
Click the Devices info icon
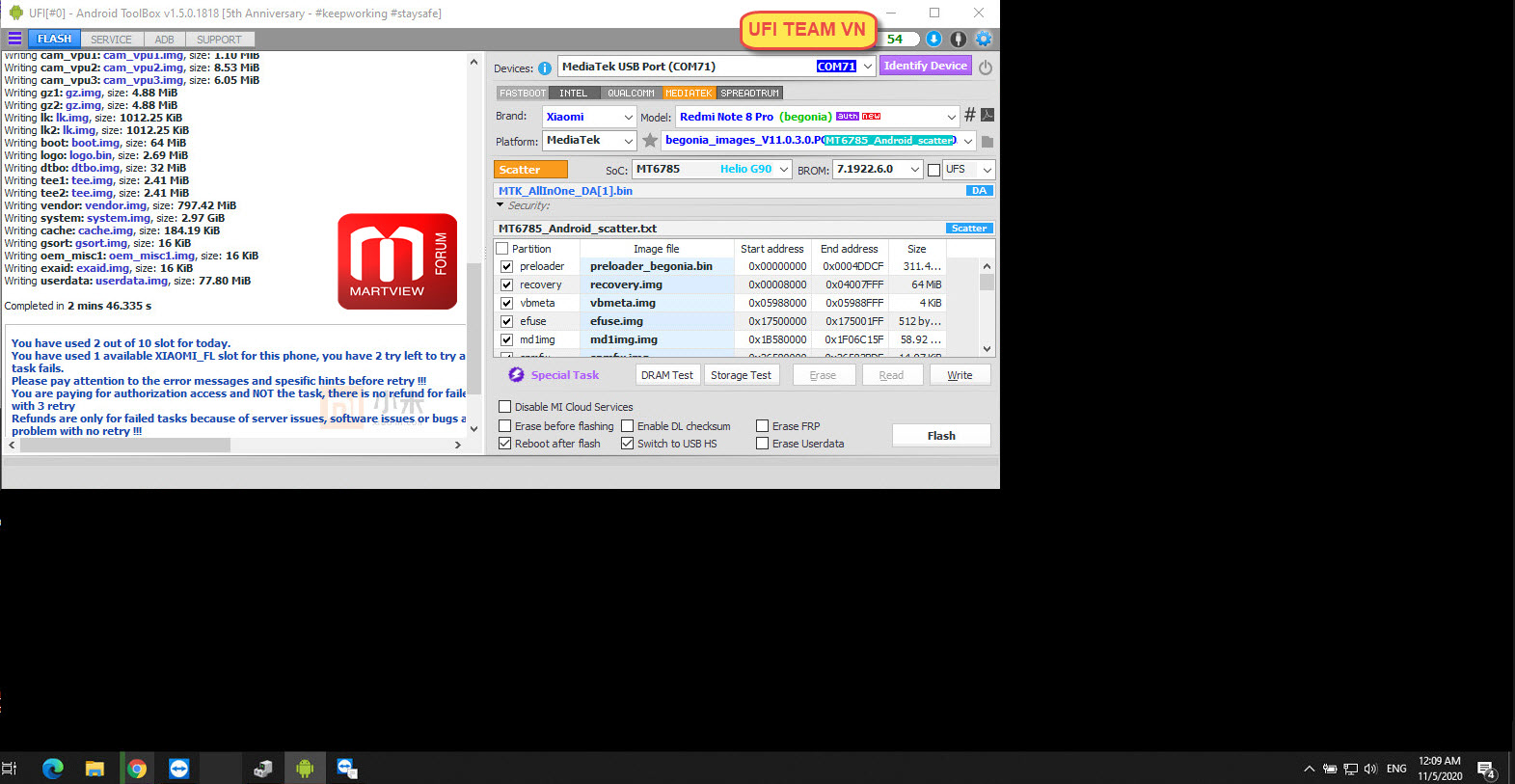545,68
